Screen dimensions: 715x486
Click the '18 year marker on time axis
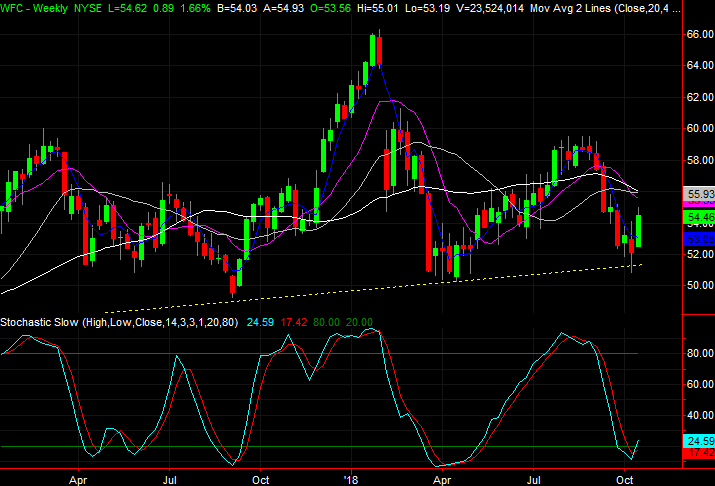pos(352,478)
